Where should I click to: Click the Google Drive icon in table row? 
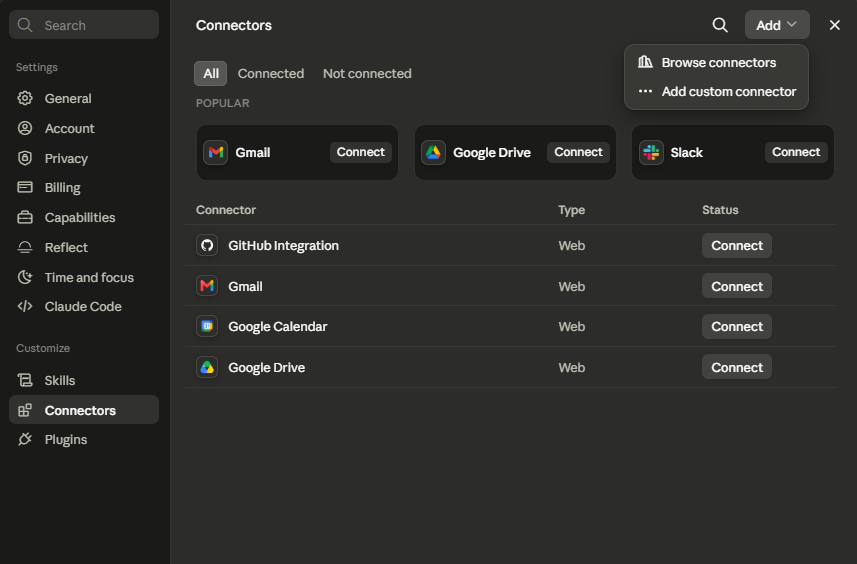pos(207,367)
